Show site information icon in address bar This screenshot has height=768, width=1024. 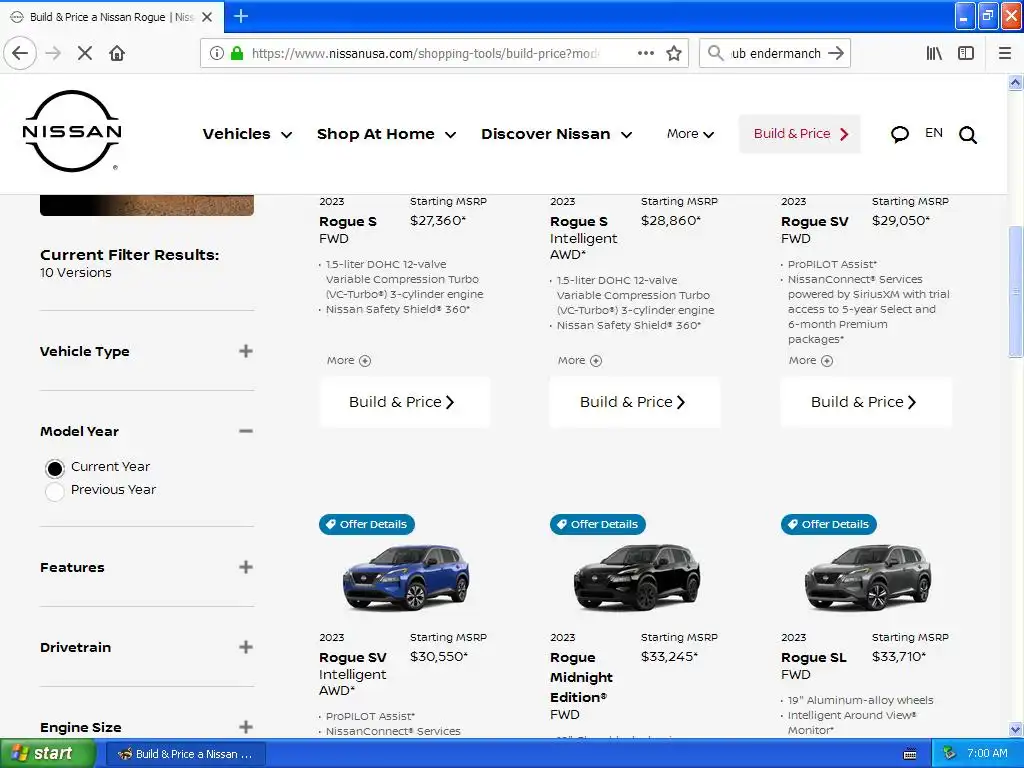click(x=217, y=53)
